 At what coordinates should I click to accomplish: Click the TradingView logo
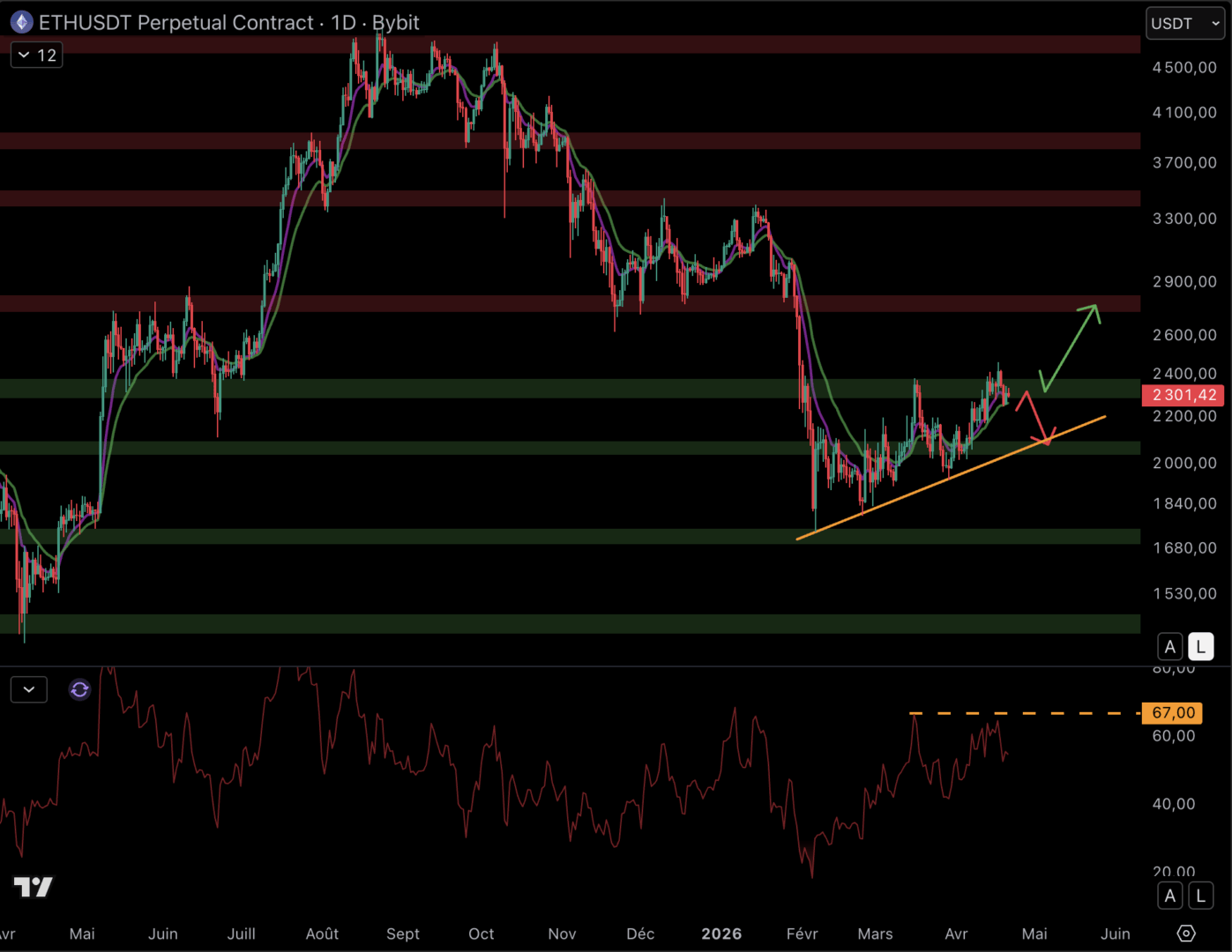point(34,887)
